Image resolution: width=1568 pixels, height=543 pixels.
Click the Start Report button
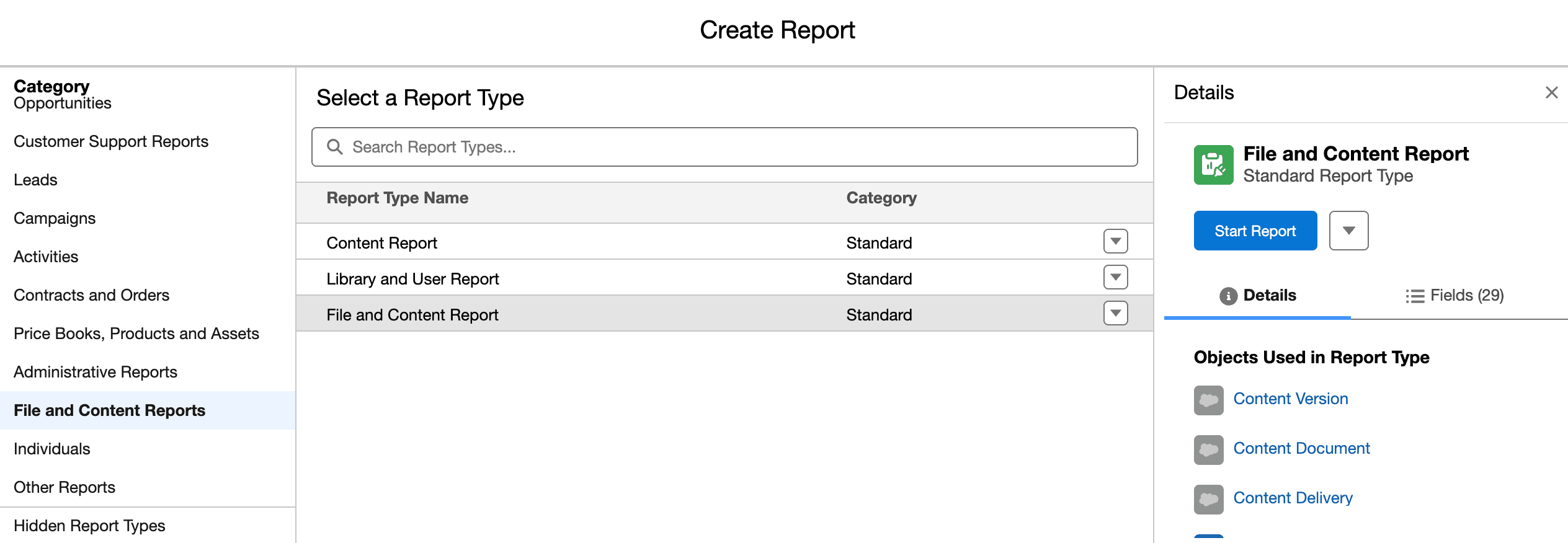click(x=1255, y=230)
